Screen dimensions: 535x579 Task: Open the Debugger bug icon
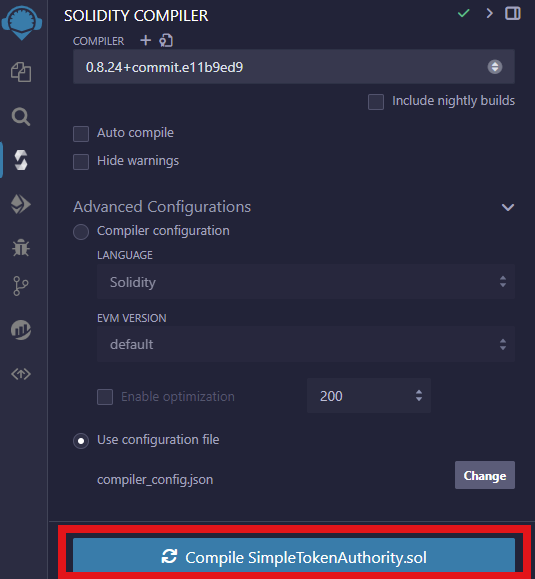(21, 248)
